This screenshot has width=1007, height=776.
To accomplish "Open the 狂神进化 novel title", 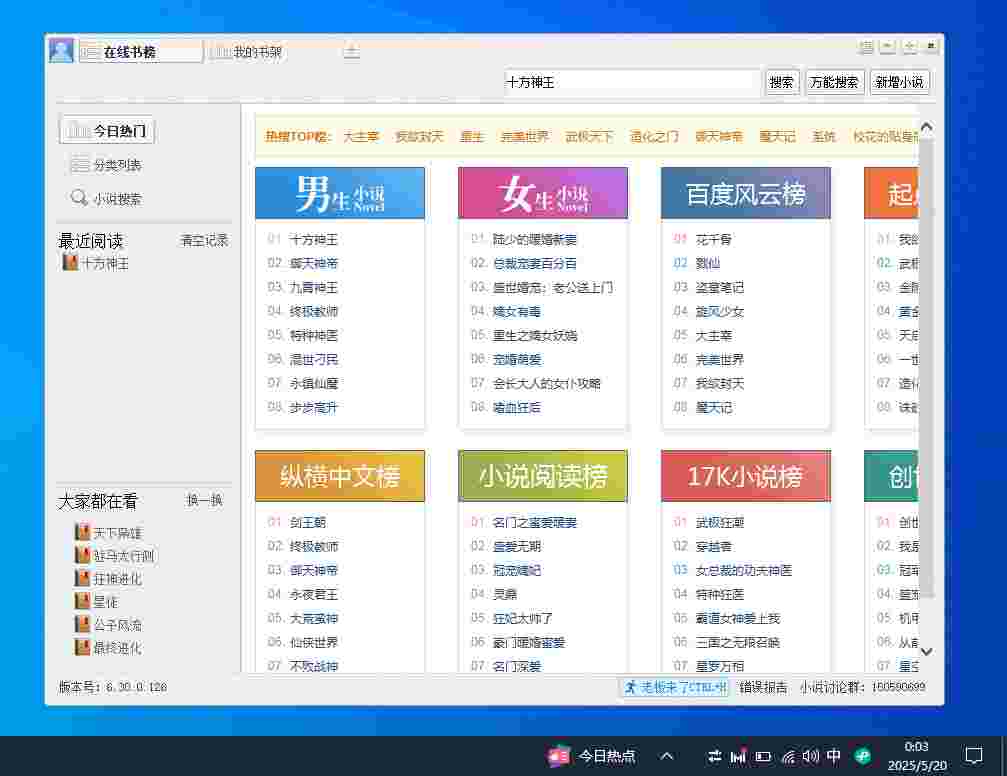I will tap(118, 579).
